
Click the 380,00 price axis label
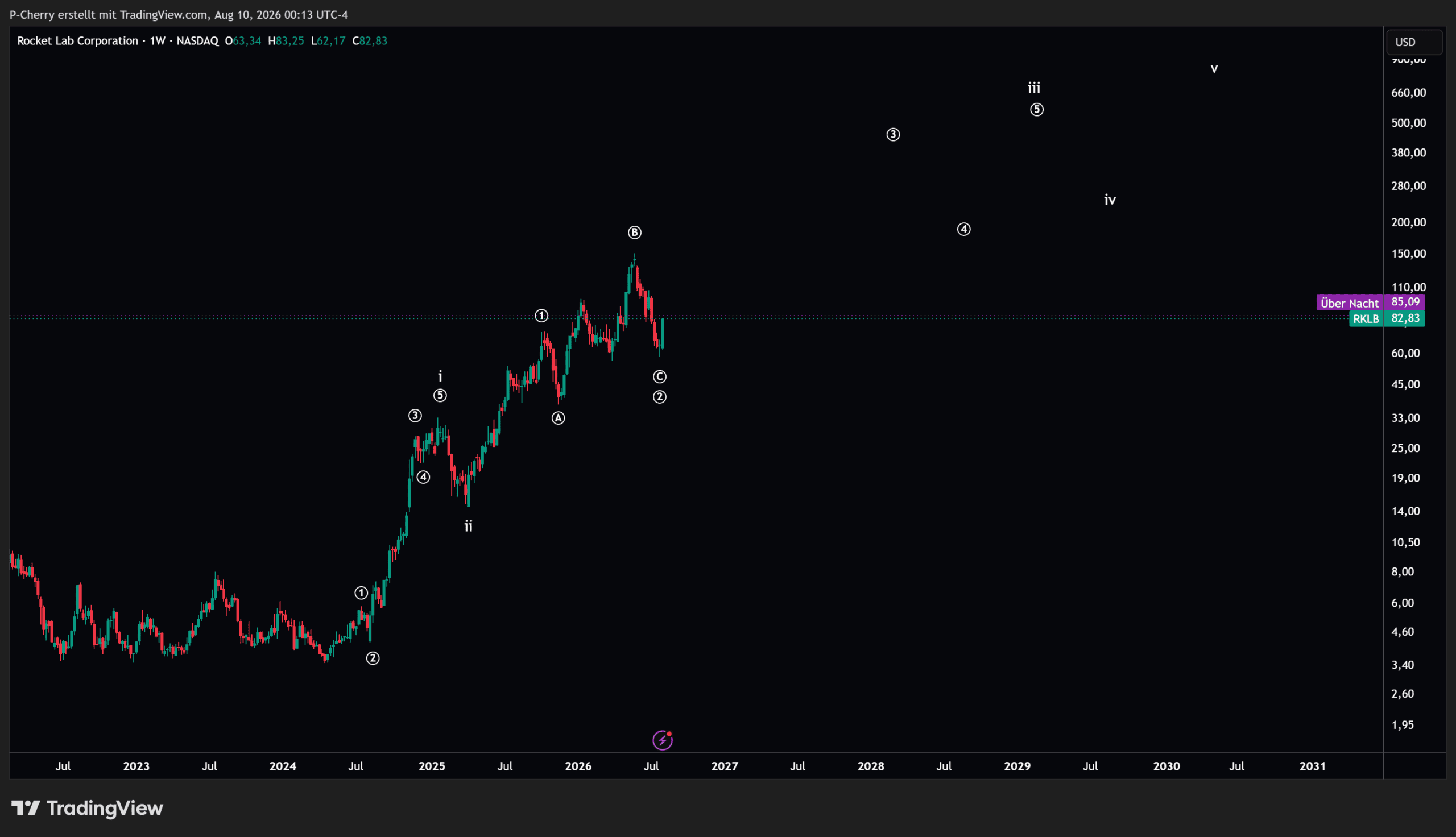[x=1408, y=153]
